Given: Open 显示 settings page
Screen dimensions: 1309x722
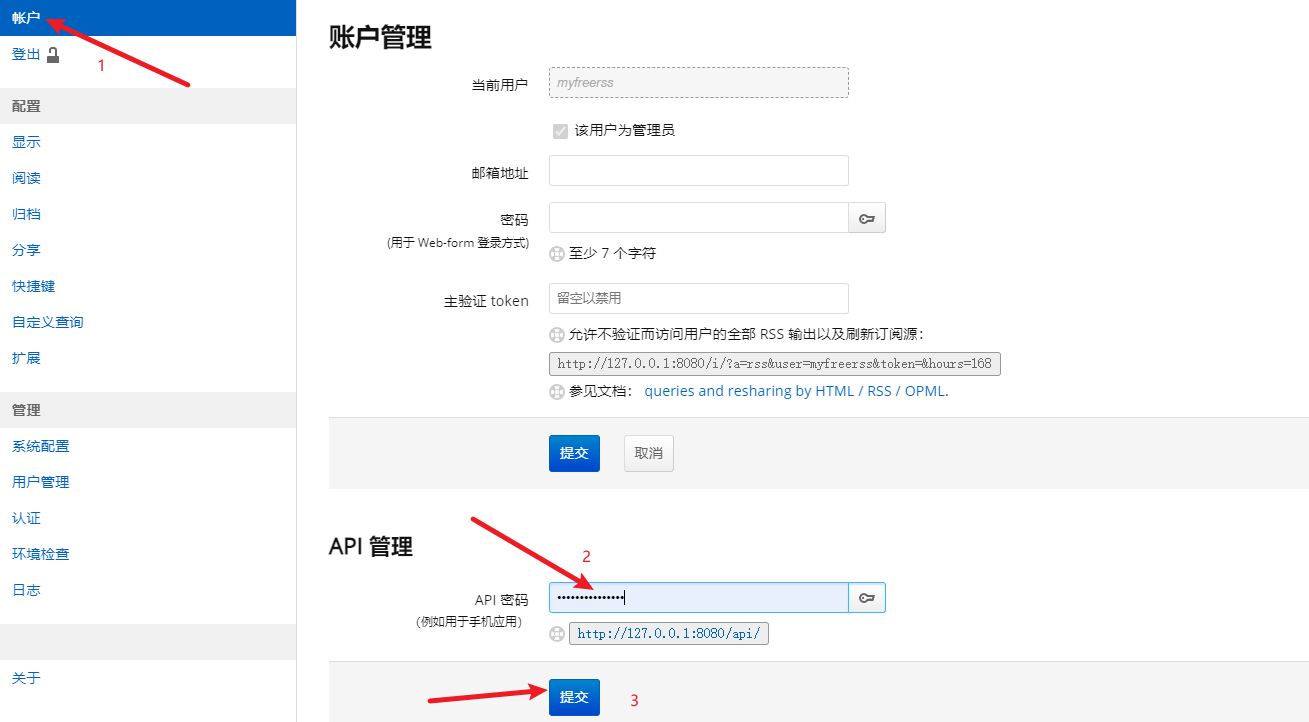Looking at the screenshot, I should tap(26, 142).
